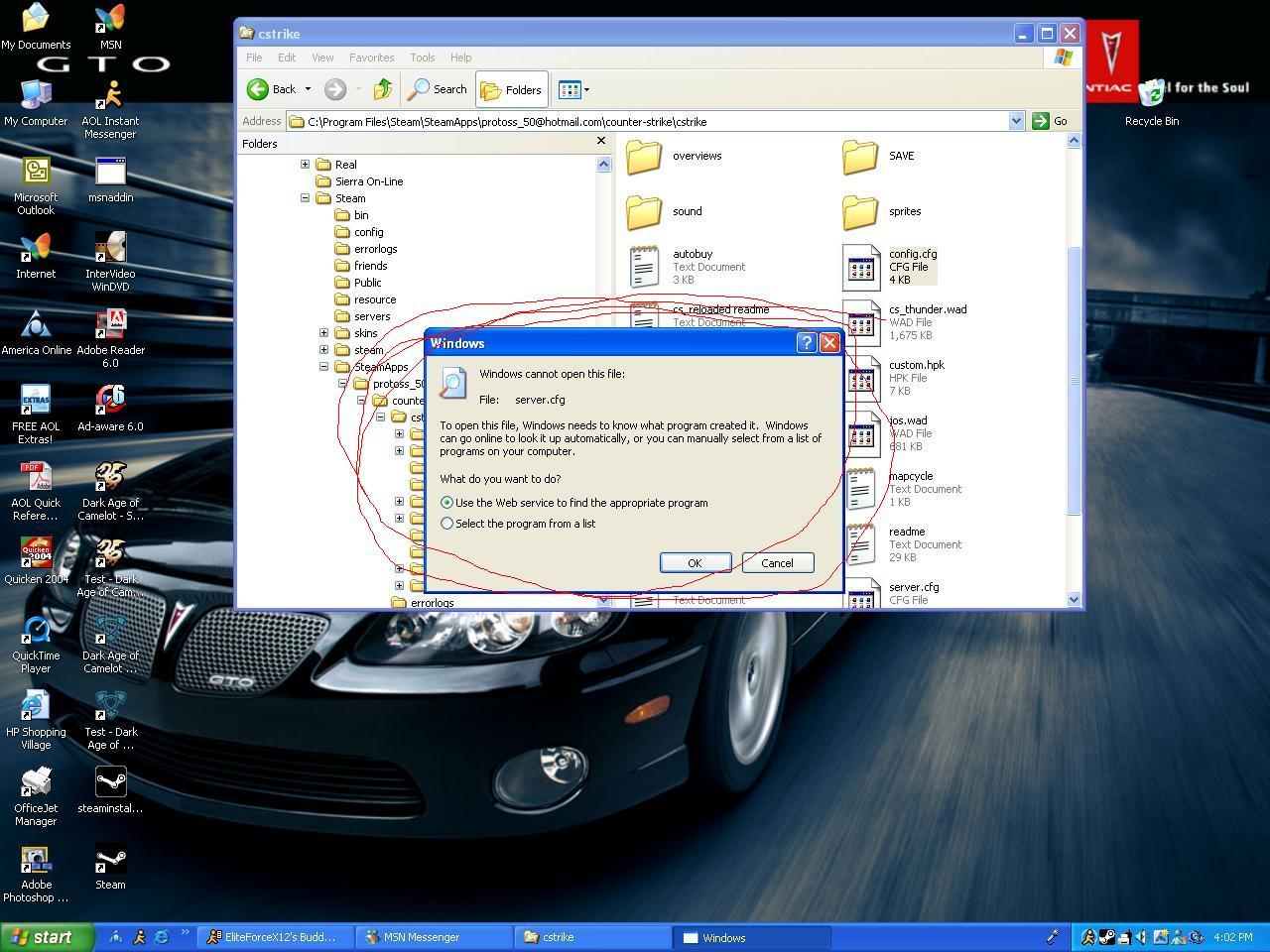Launch the Internet desktop shortcut
Viewport: 1270px width, 952px height.
click(x=36, y=256)
